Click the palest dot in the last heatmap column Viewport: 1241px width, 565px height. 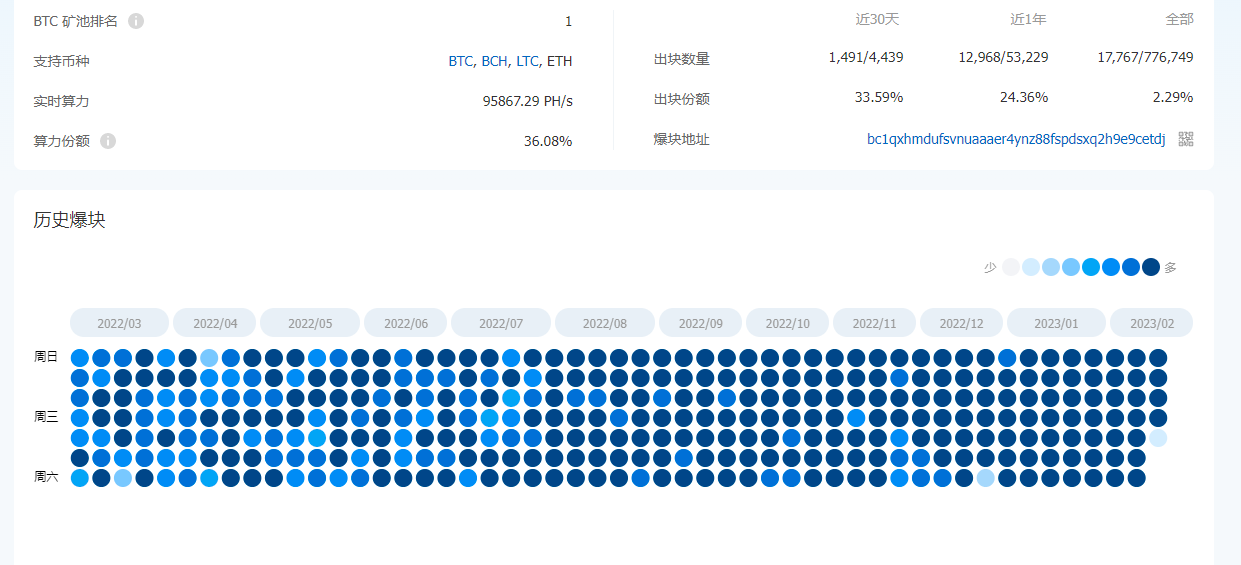pyautogui.click(x=1158, y=438)
